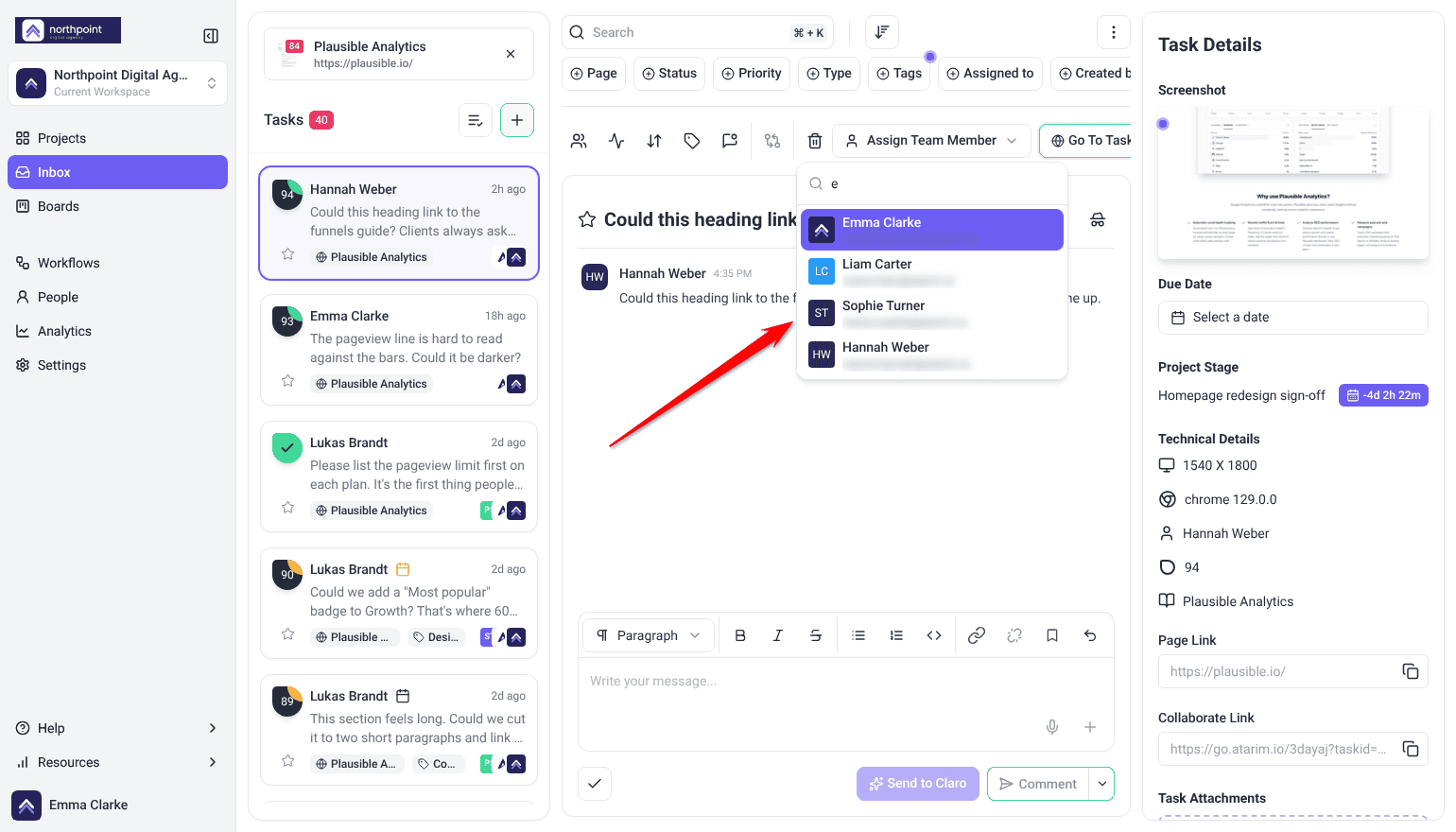Image resolution: width=1456 pixels, height=832 pixels.
Task: Click the microphone voice input icon
Action: click(x=1052, y=727)
